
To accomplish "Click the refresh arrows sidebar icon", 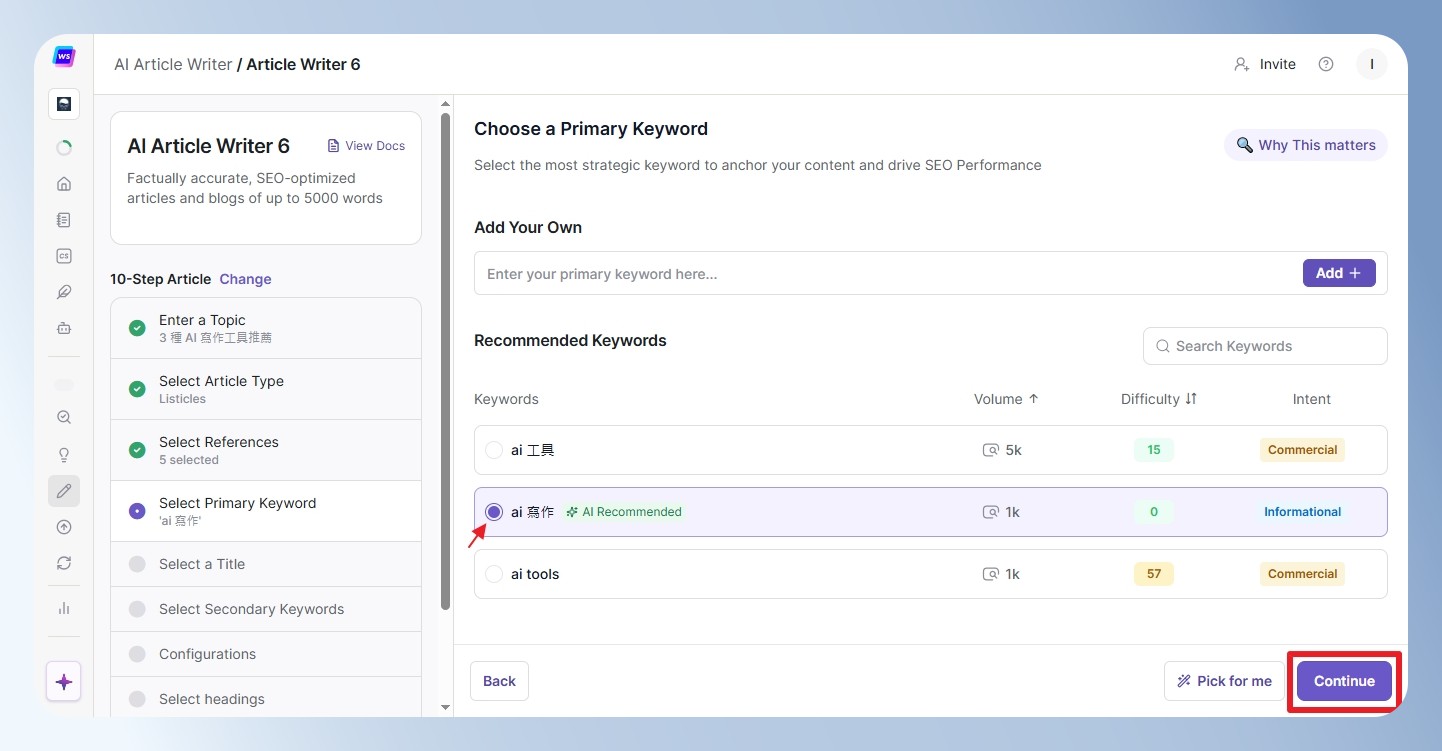I will (x=64, y=563).
